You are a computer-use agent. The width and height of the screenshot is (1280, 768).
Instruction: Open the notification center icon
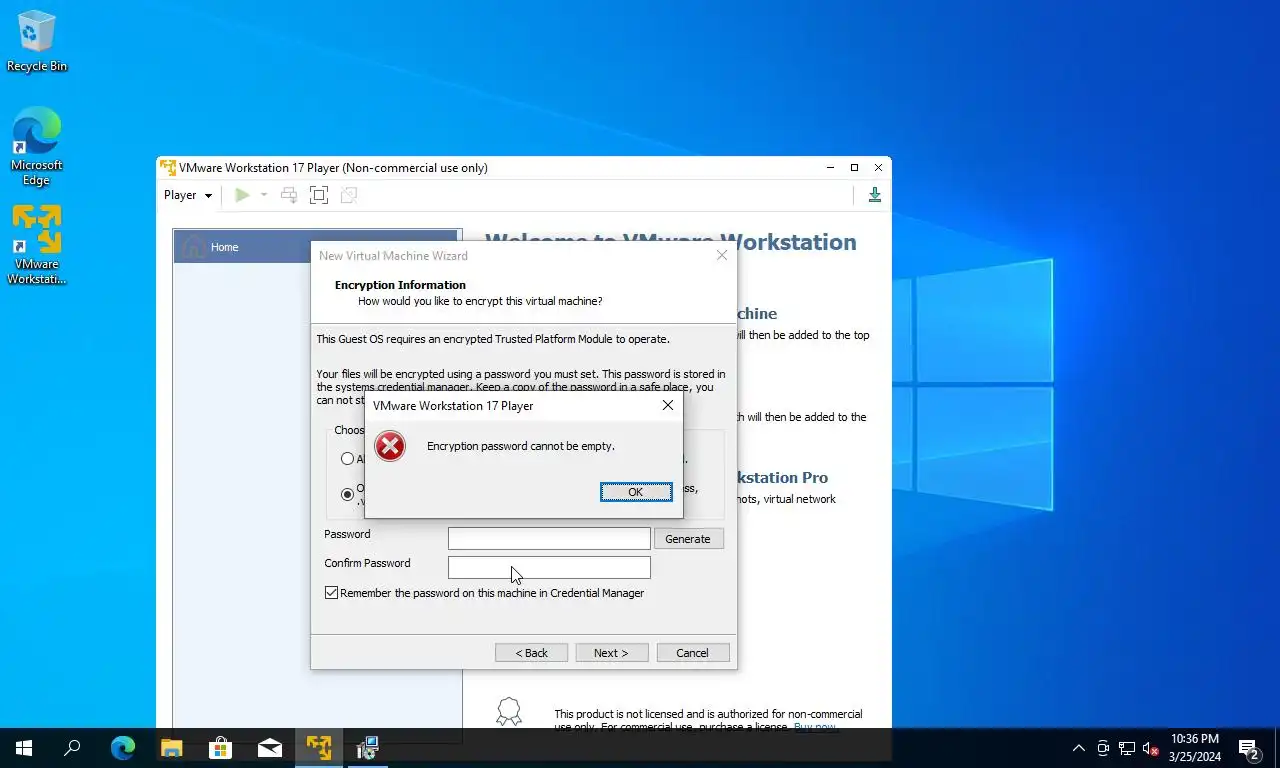click(x=1249, y=748)
